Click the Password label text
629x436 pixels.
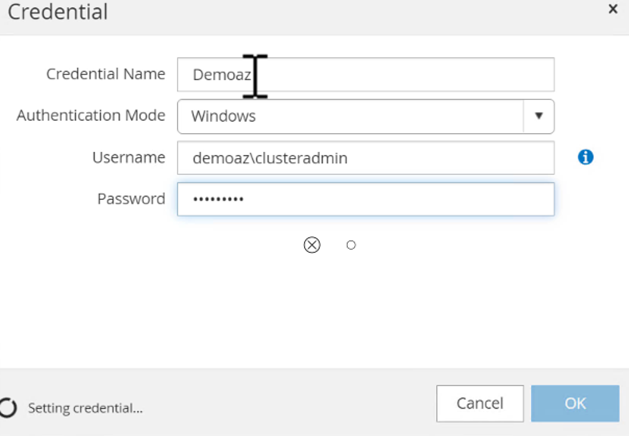[x=131, y=199]
